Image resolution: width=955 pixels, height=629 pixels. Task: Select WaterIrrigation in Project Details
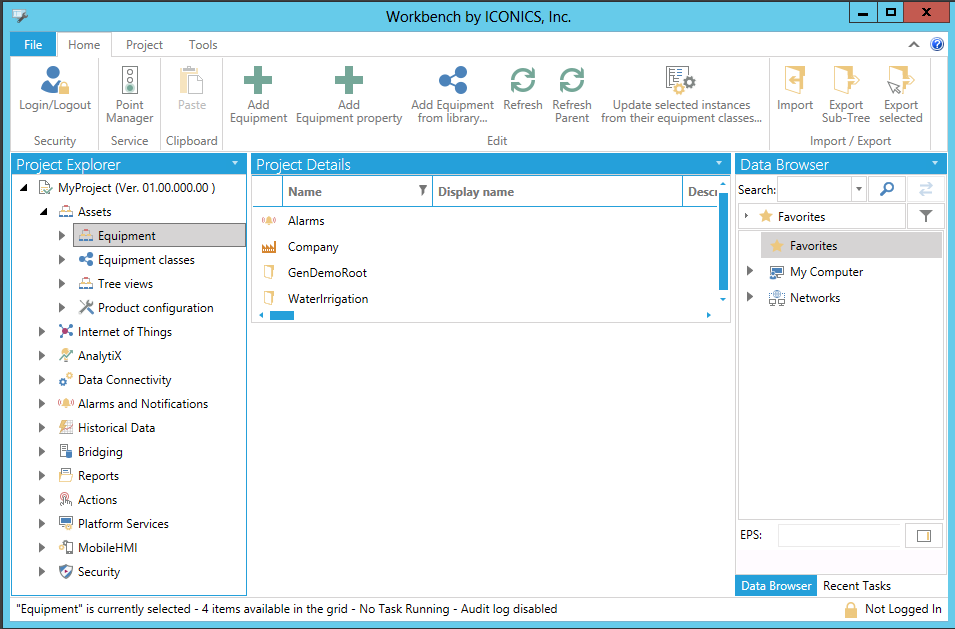327,299
